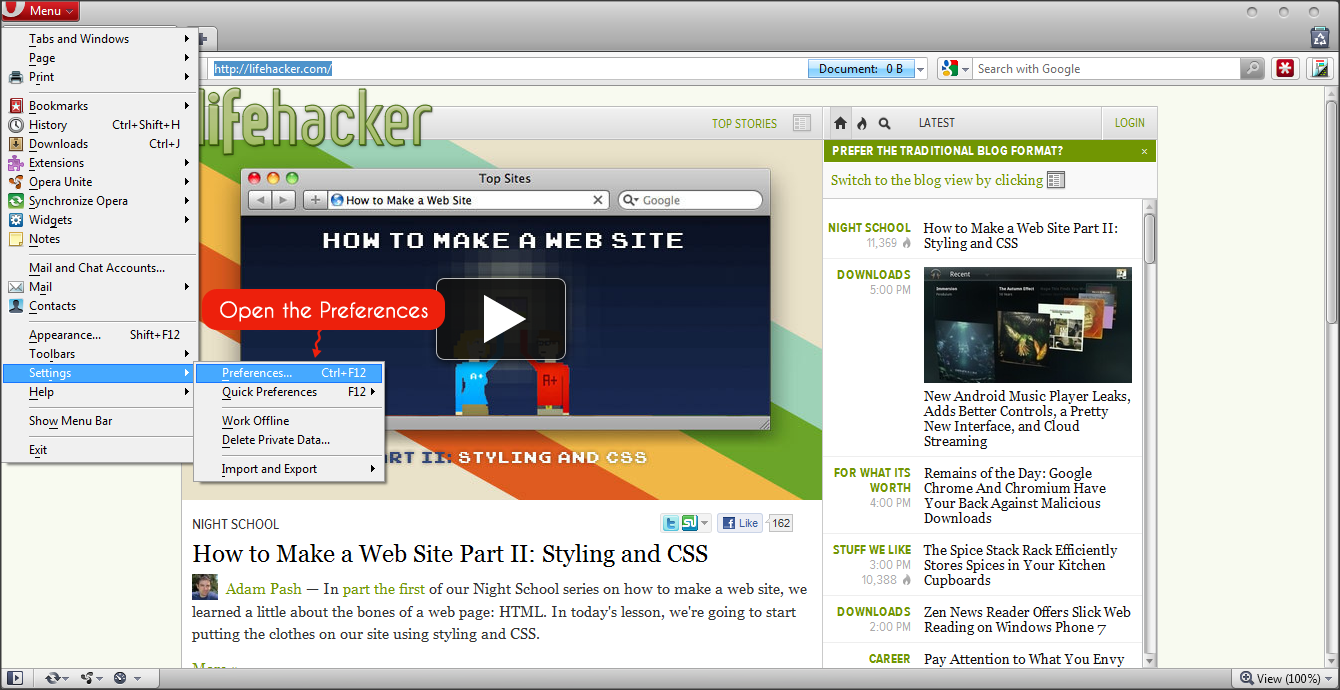Click the Print printer icon
Image resolution: width=1340 pixels, height=690 pixels.
tap(16, 77)
